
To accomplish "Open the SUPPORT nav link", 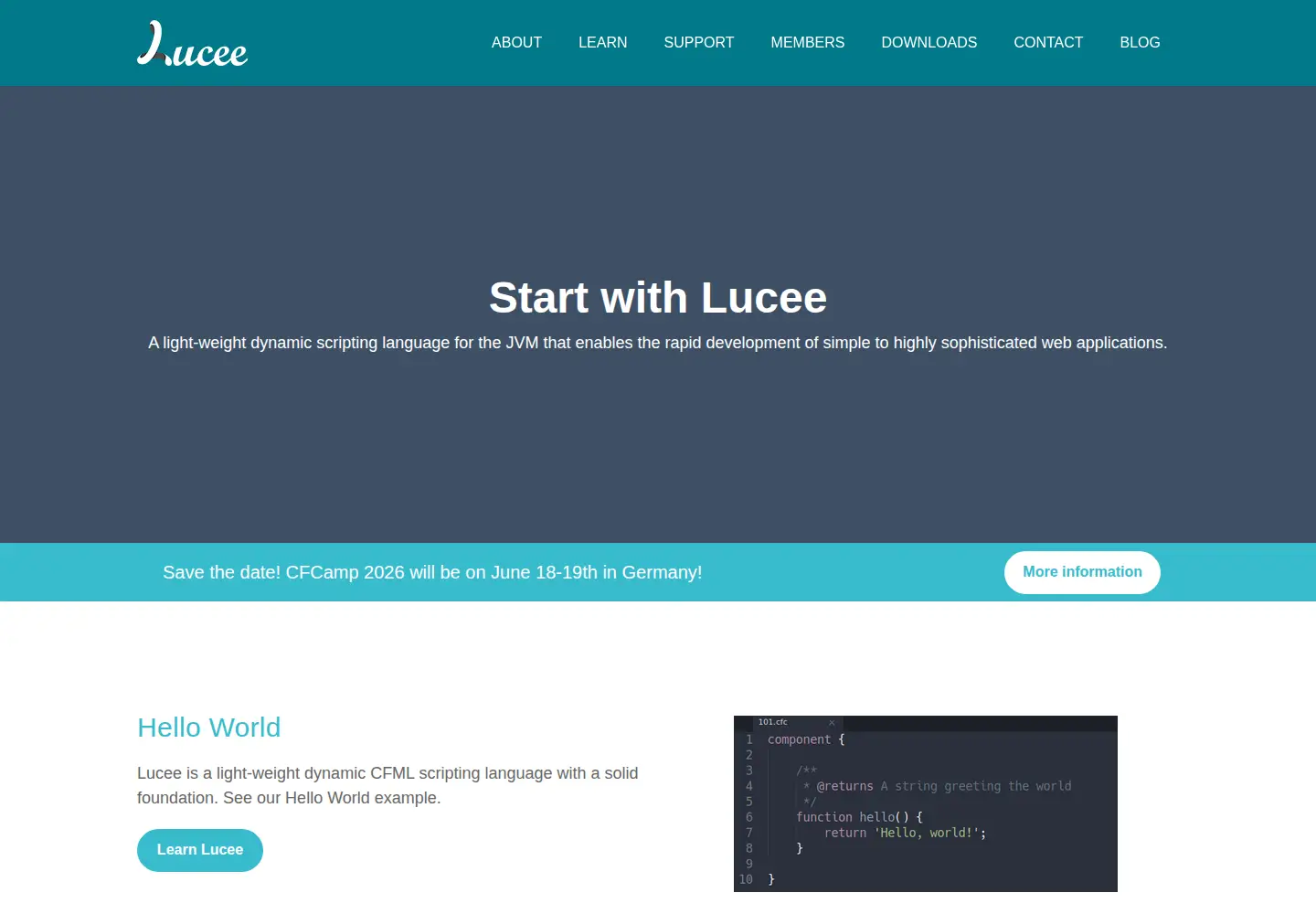I will point(699,42).
